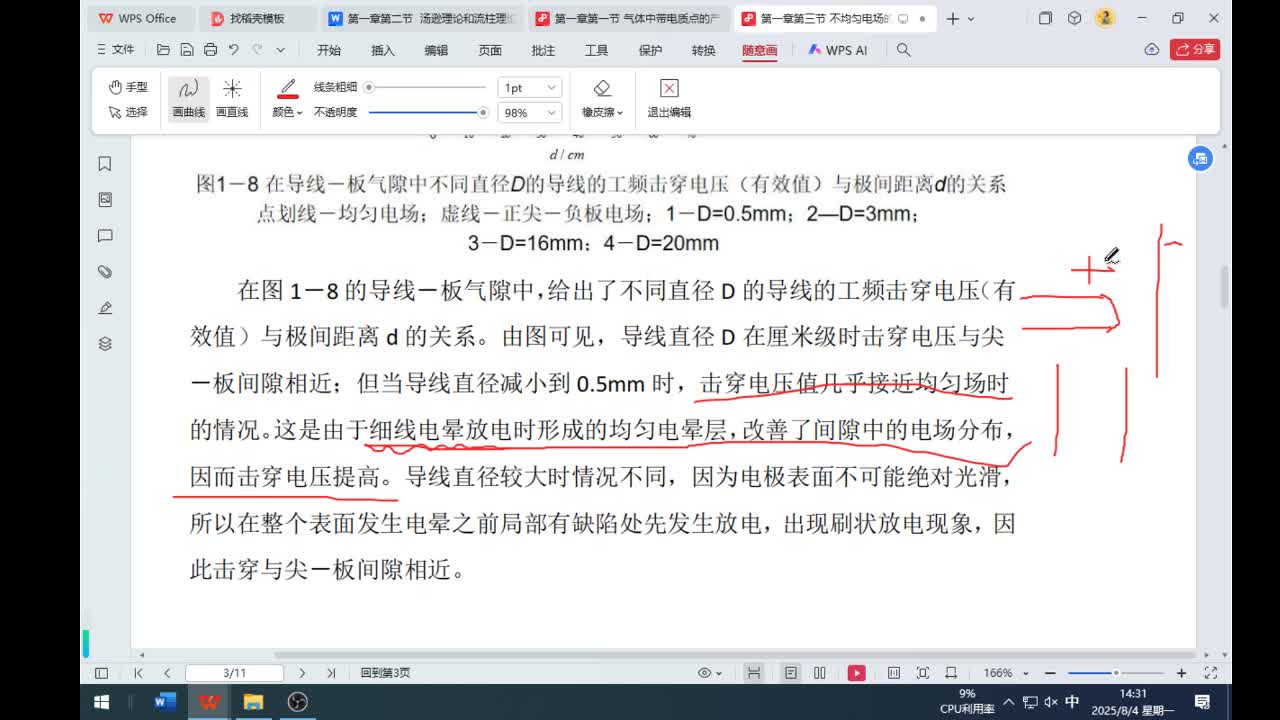Choose the Select tool (选择)

(x=128, y=112)
